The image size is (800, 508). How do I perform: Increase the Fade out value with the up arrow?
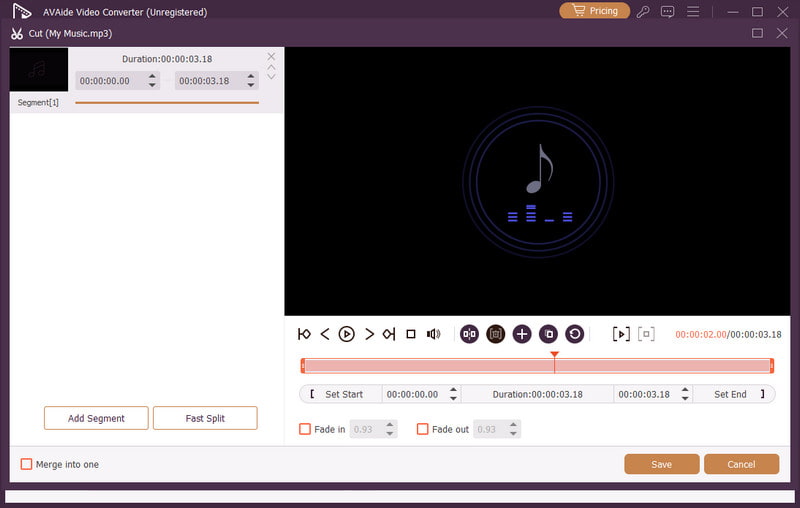coord(513,424)
